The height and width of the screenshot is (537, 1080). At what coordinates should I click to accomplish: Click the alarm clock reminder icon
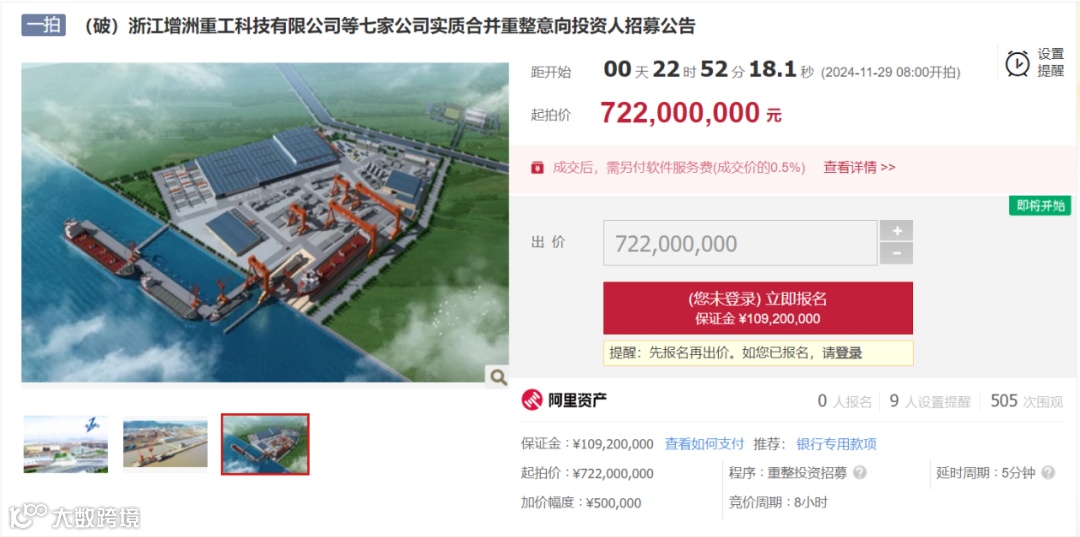coord(1017,63)
